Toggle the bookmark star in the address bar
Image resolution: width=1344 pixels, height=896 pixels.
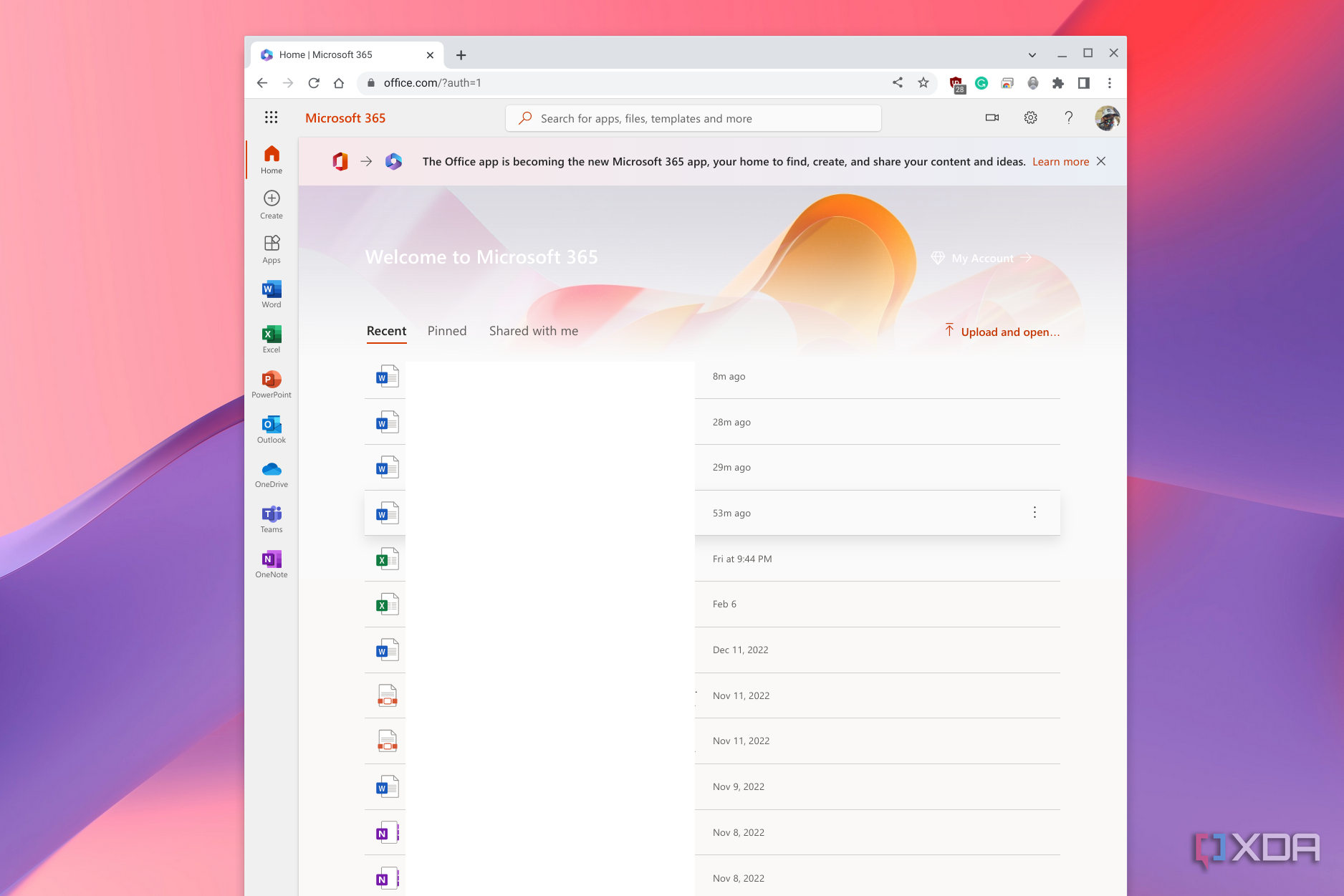coord(923,82)
